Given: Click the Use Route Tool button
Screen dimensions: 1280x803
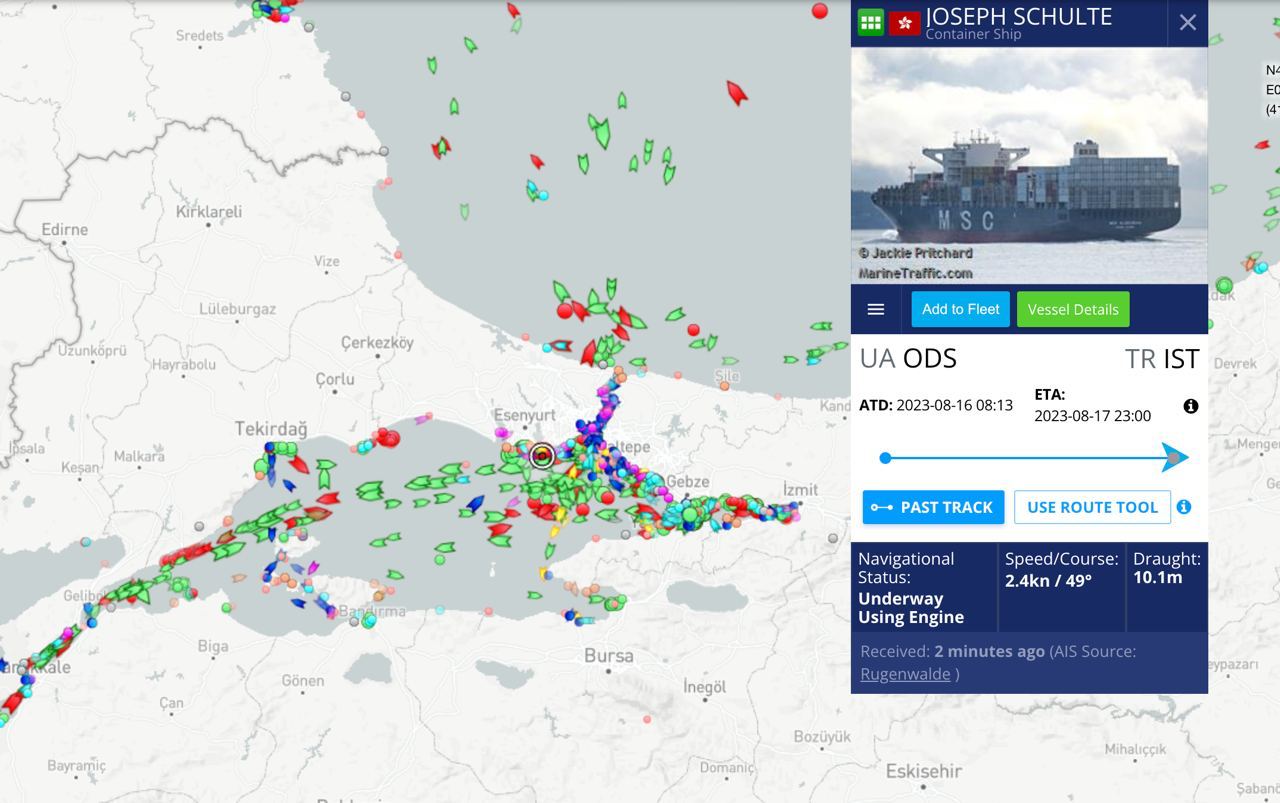Looking at the screenshot, I should pos(1092,507).
